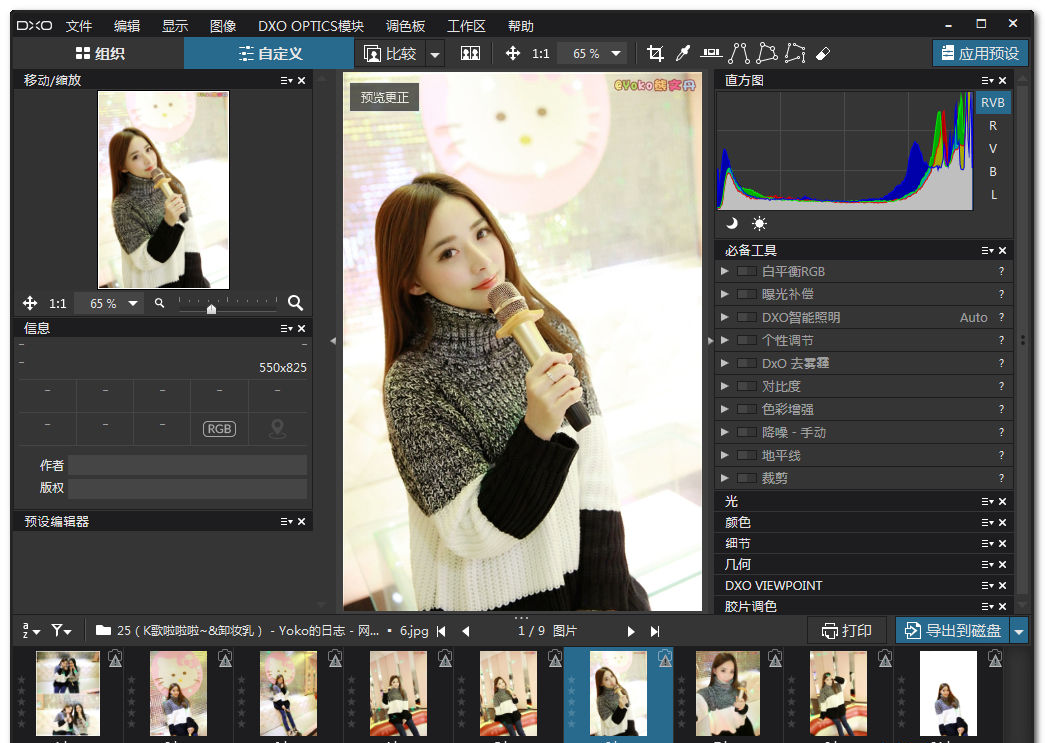Turn on the 对比度 correction switch
This screenshot has height=743, width=1045.
click(x=747, y=386)
